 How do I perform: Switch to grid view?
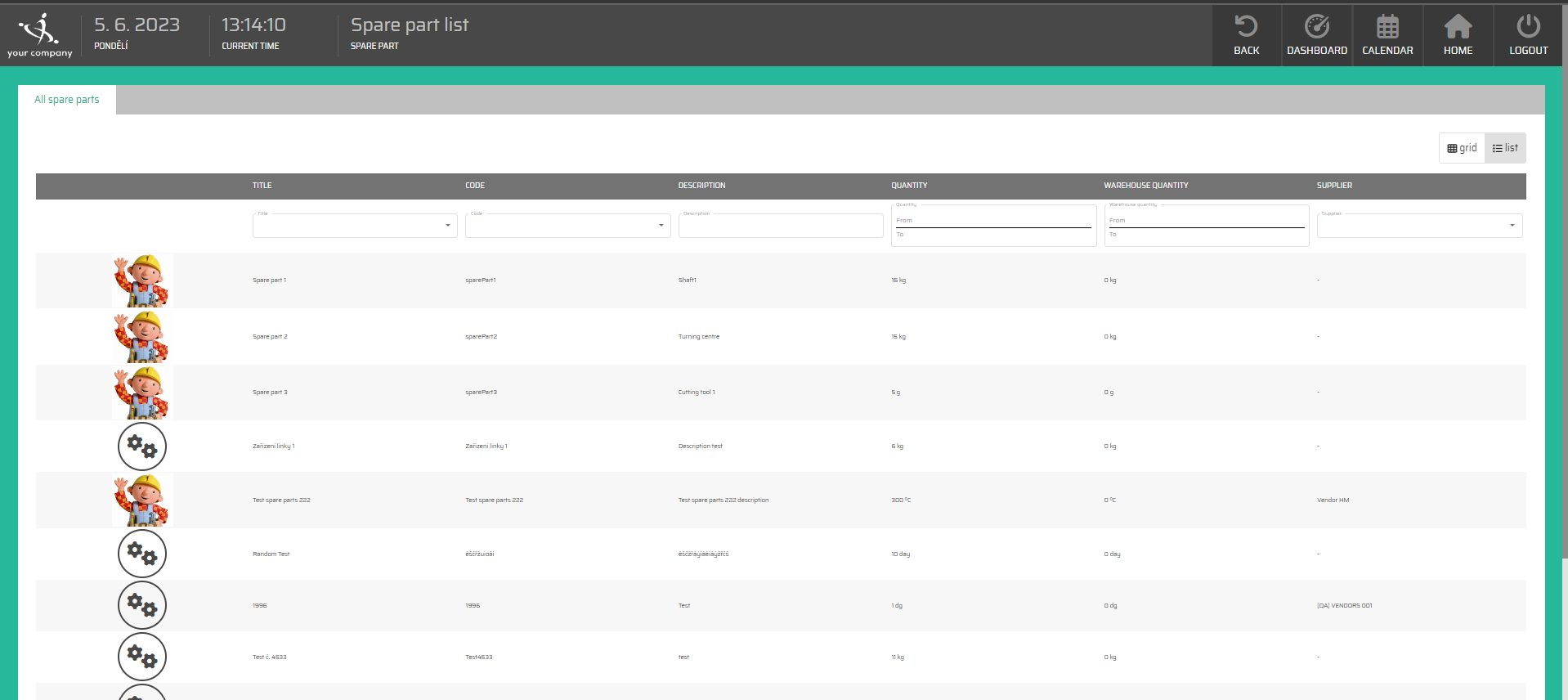point(1462,148)
